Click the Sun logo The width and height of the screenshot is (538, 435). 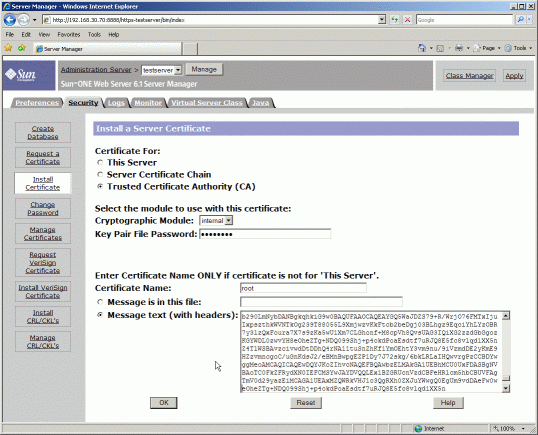click(21, 74)
